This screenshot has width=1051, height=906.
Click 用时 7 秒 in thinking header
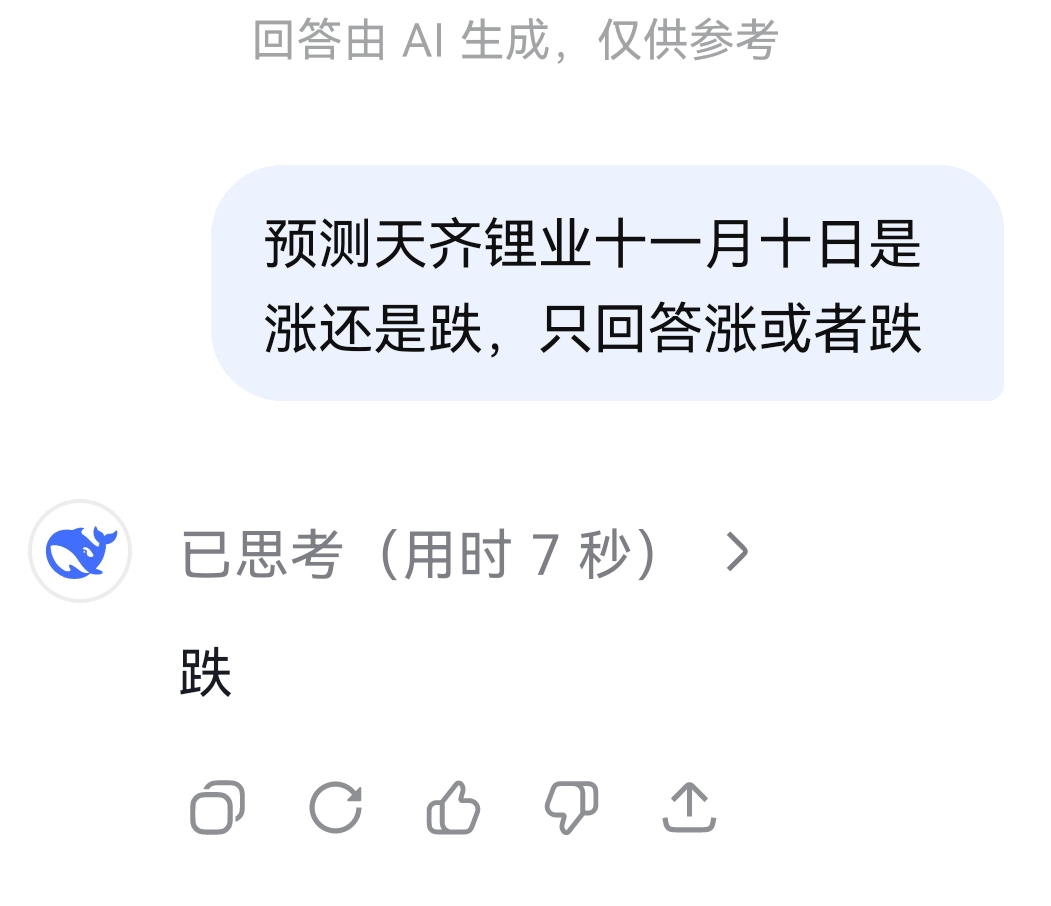click(x=517, y=554)
